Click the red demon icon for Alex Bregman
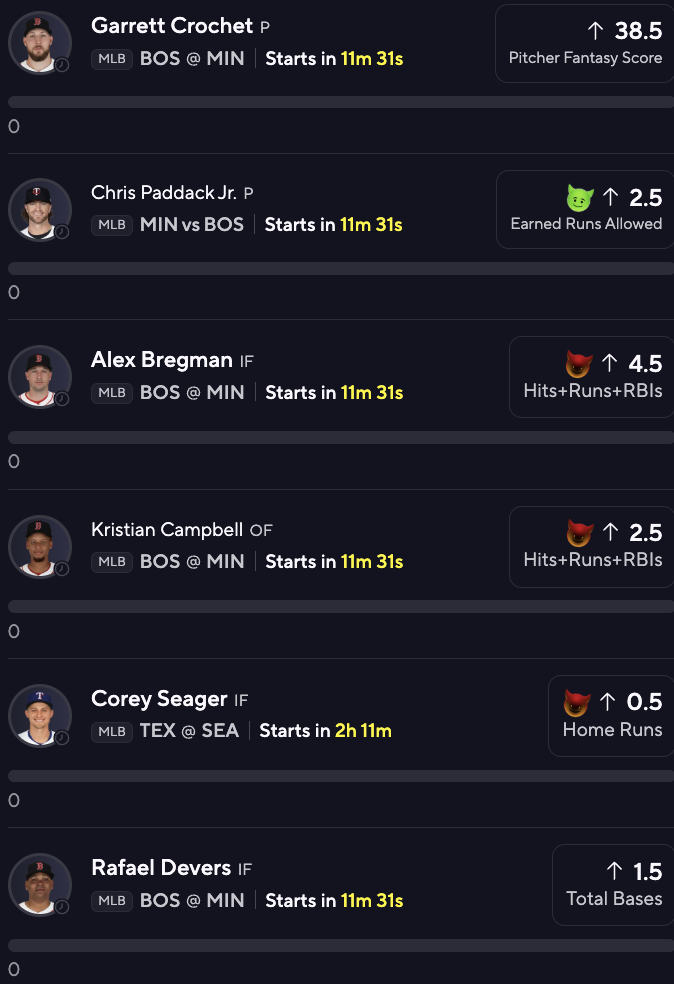 point(579,364)
